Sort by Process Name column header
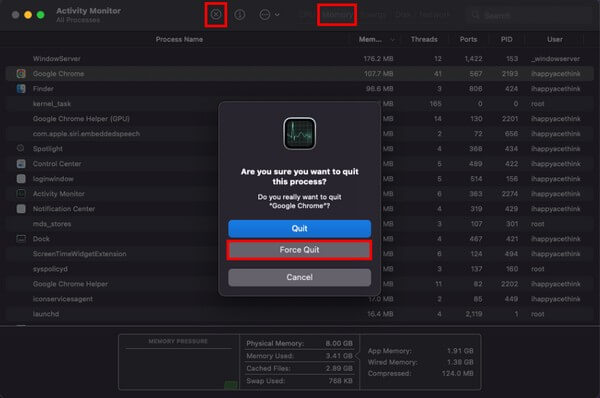The height and width of the screenshot is (398, 600). [179, 39]
